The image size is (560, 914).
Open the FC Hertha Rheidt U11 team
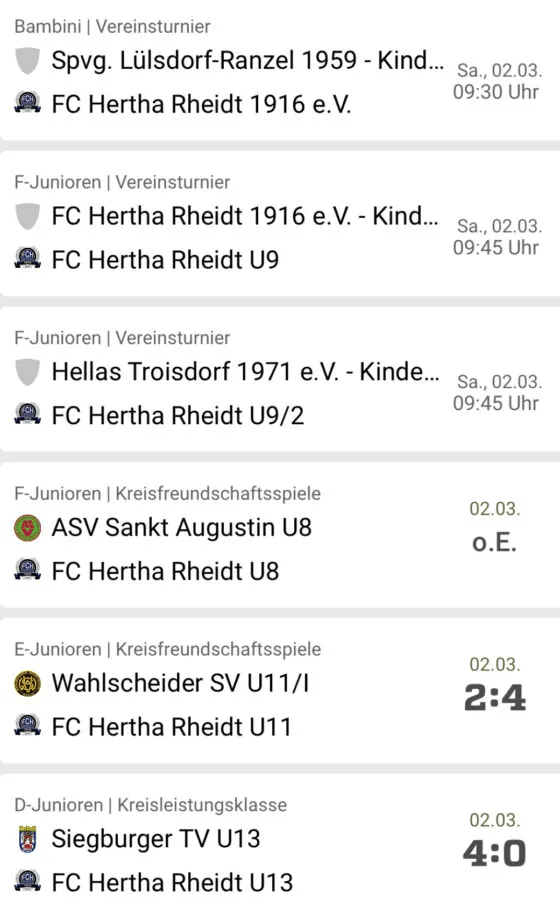point(171,727)
